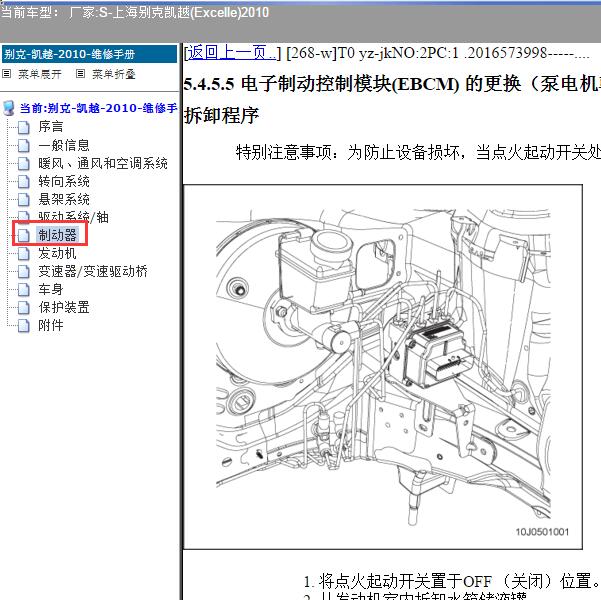The height and width of the screenshot is (600, 601).
Task: Click the page icon beside 保护装置
Action: [24, 307]
